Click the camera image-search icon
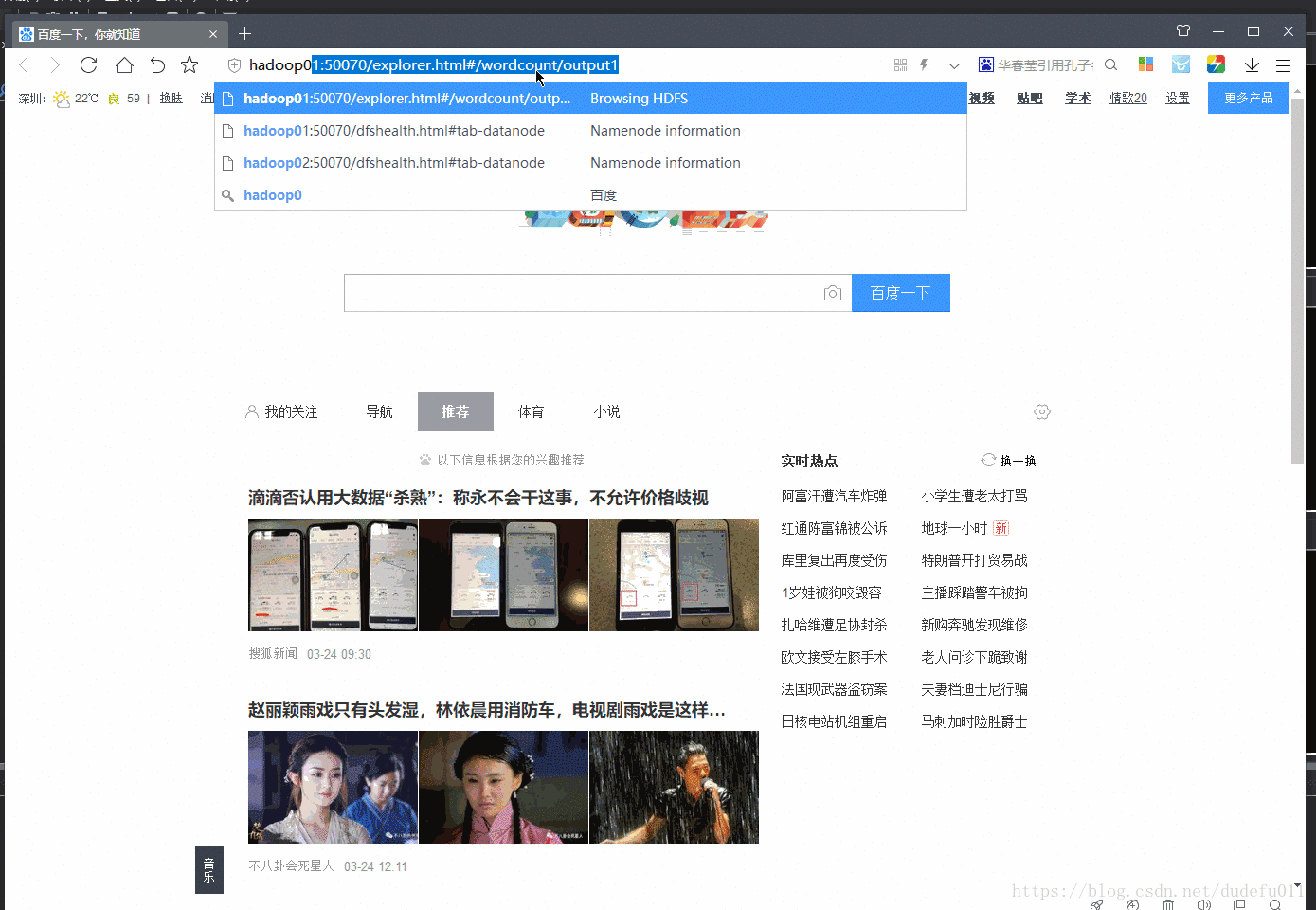Viewport: 1316px width, 910px height. [x=832, y=294]
